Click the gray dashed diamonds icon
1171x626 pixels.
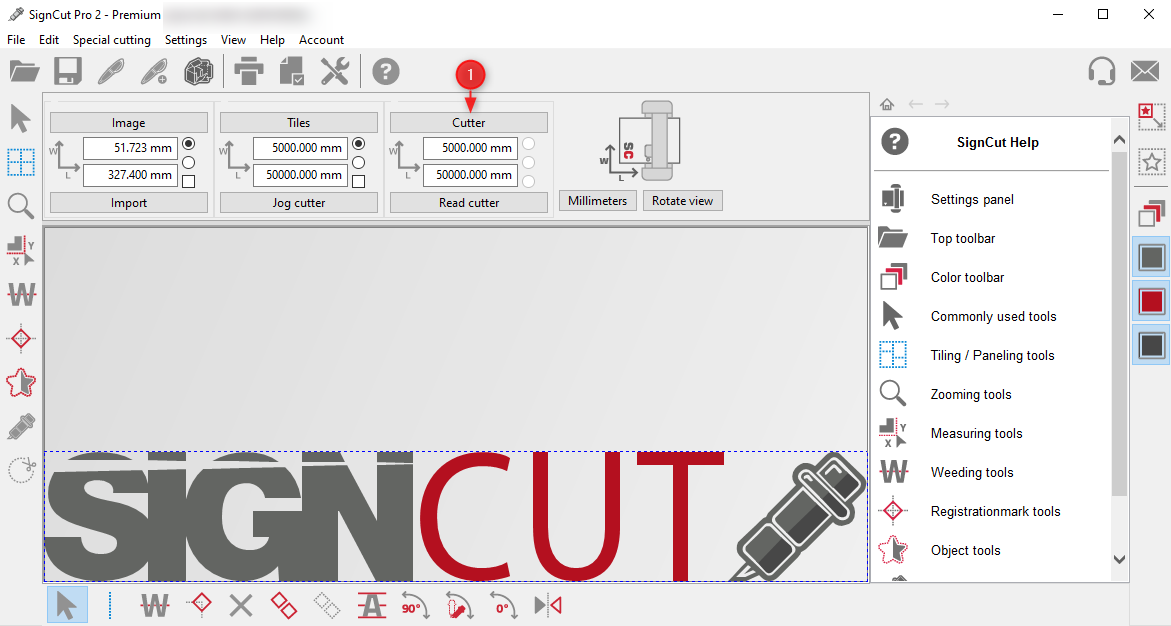click(326, 605)
